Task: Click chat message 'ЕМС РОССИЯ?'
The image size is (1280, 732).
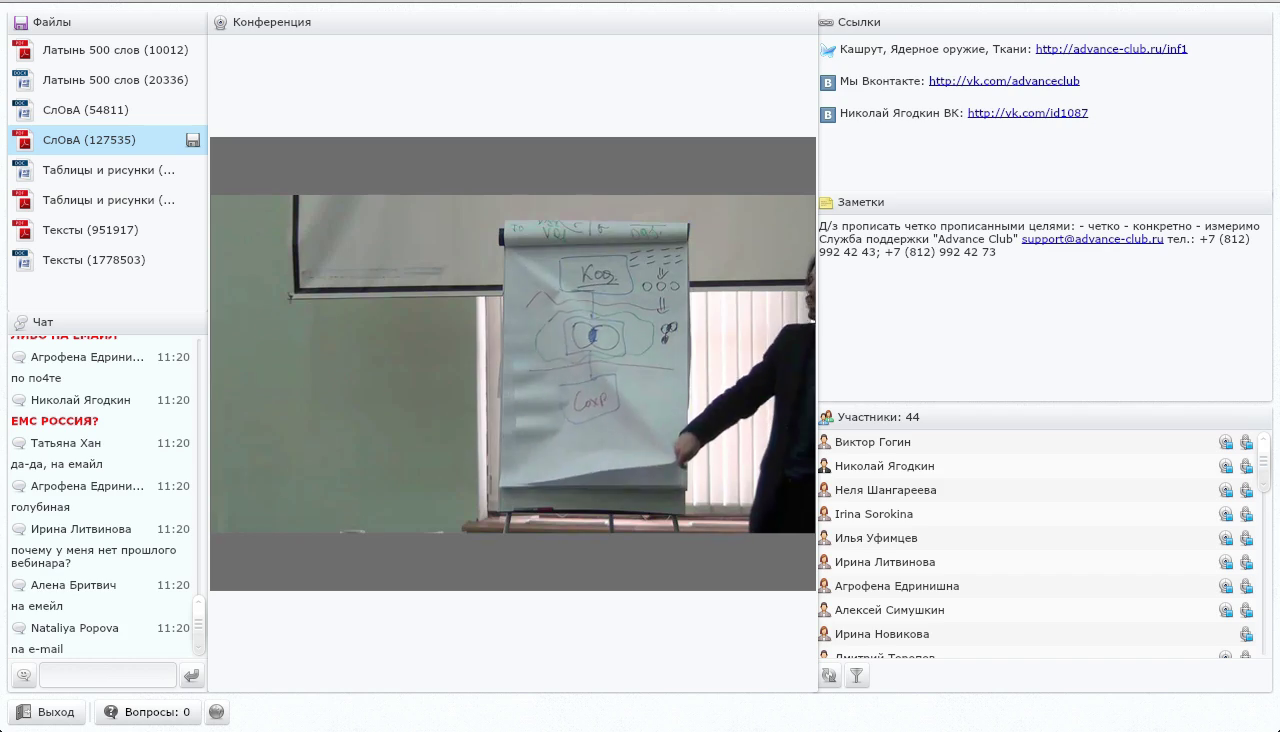Action: pyautogui.click(x=55, y=421)
